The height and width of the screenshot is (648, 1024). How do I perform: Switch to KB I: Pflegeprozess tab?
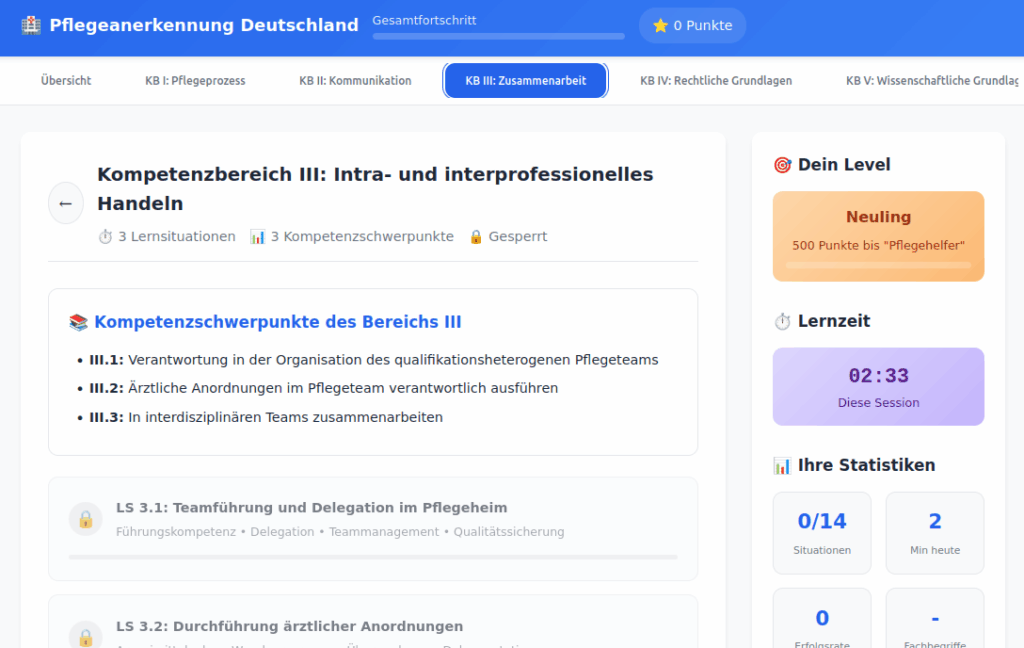[x=195, y=81]
